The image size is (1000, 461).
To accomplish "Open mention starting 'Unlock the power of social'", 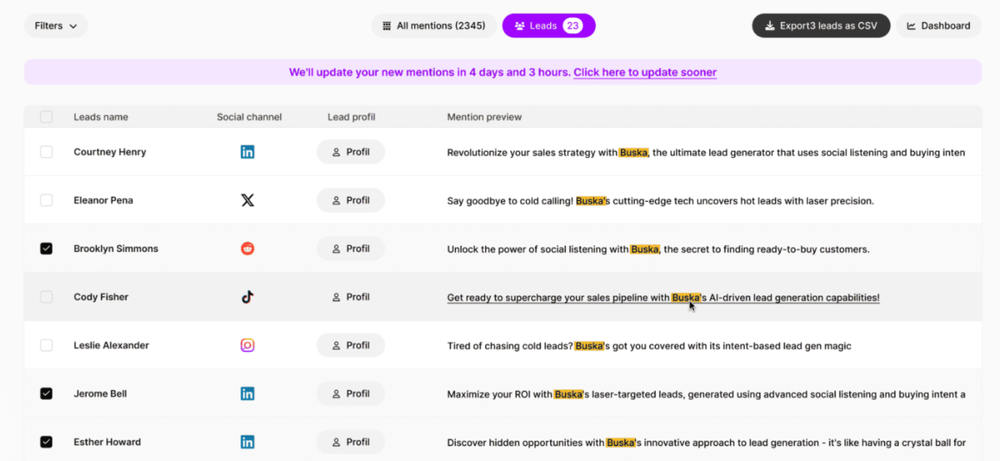I will 658,249.
